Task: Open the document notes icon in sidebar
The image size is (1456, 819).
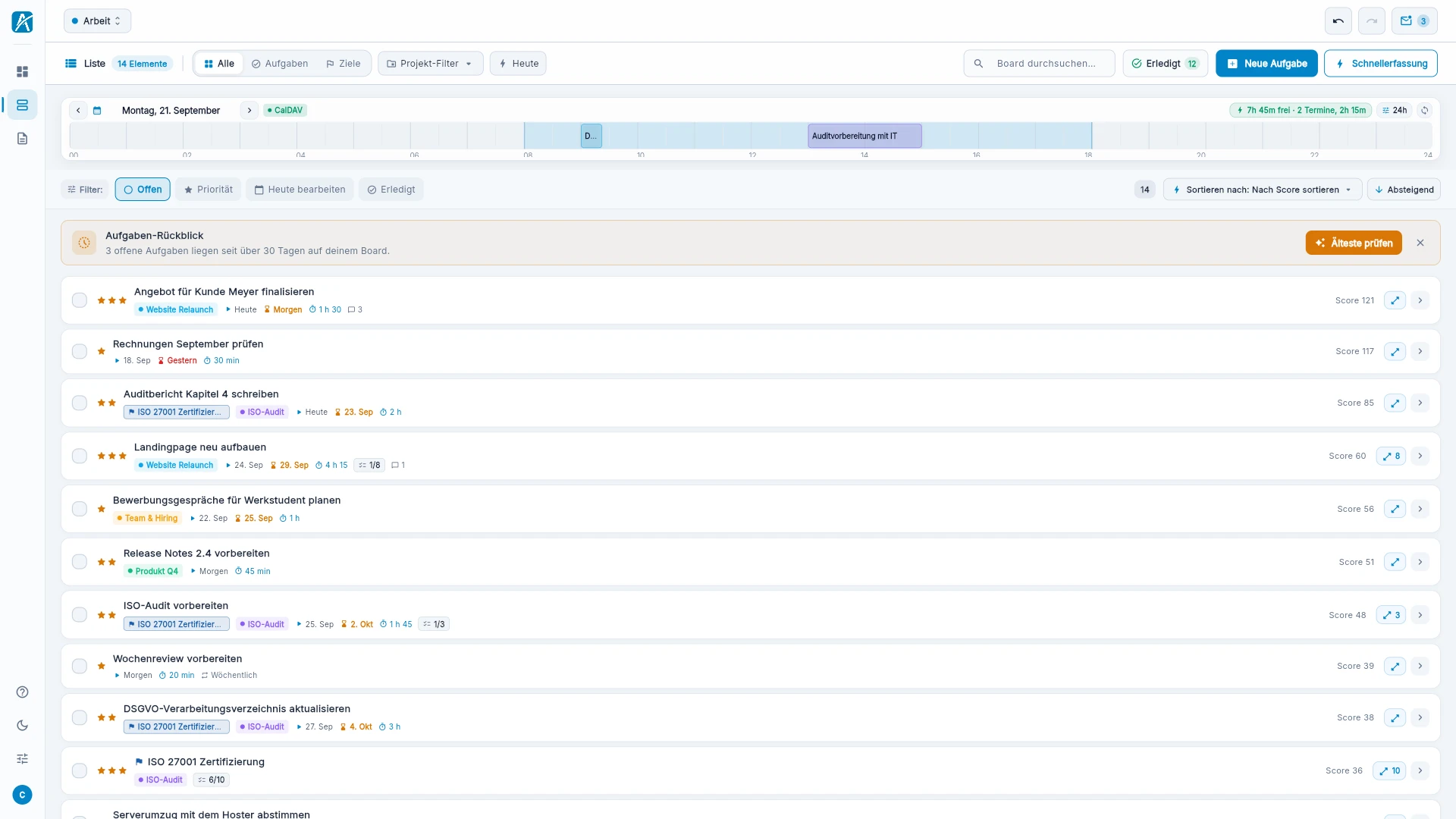Action: 22,139
